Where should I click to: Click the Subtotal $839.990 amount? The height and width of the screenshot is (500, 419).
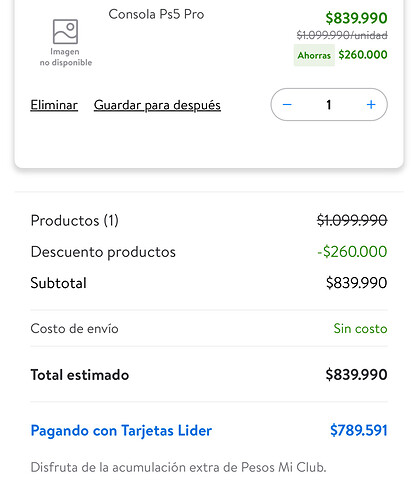356,283
